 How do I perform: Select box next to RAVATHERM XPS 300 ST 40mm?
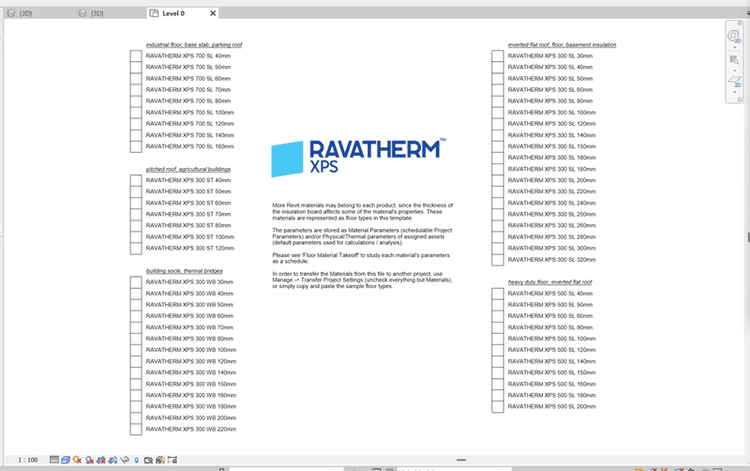pyautogui.click(x=136, y=181)
